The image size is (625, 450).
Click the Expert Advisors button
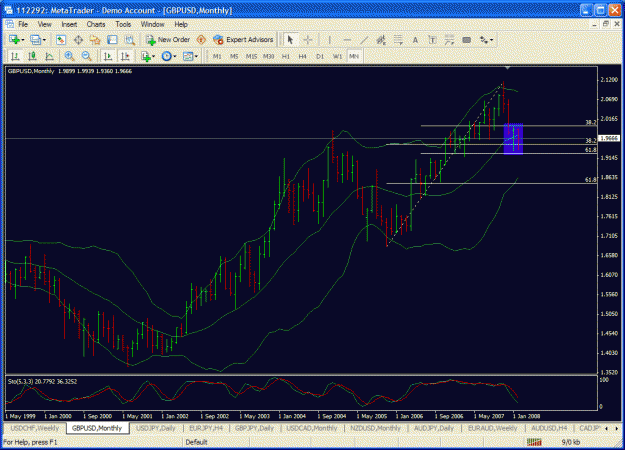[x=243, y=40]
